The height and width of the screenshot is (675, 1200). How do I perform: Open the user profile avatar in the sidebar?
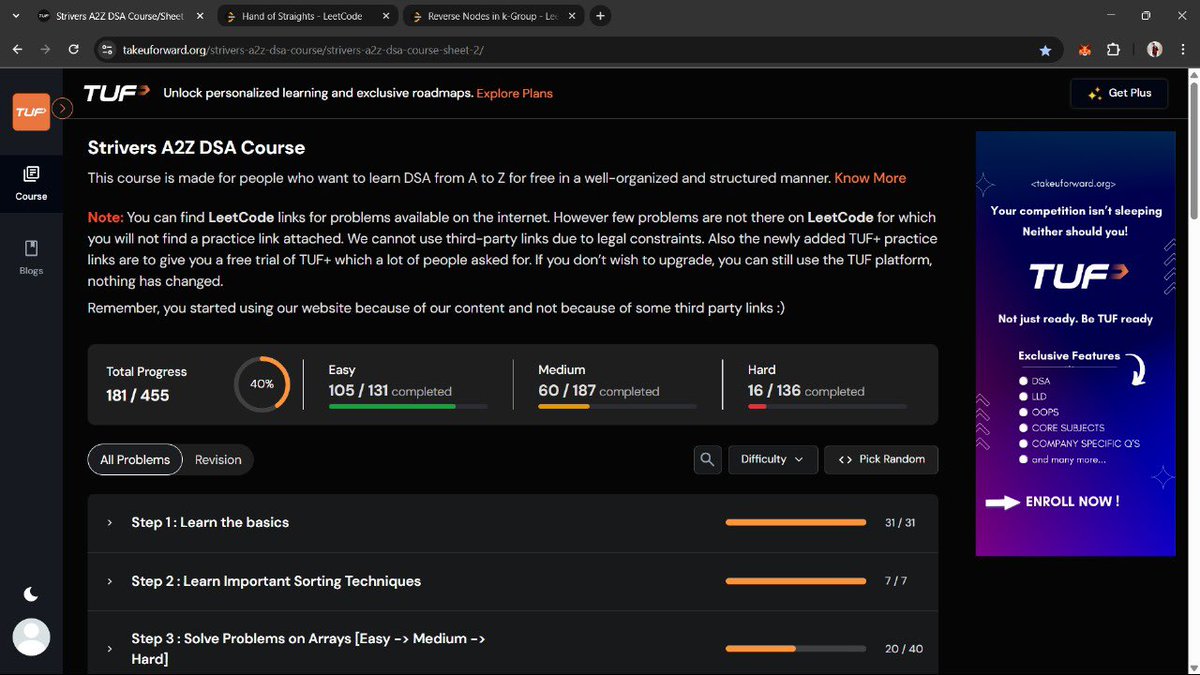point(31,637)
